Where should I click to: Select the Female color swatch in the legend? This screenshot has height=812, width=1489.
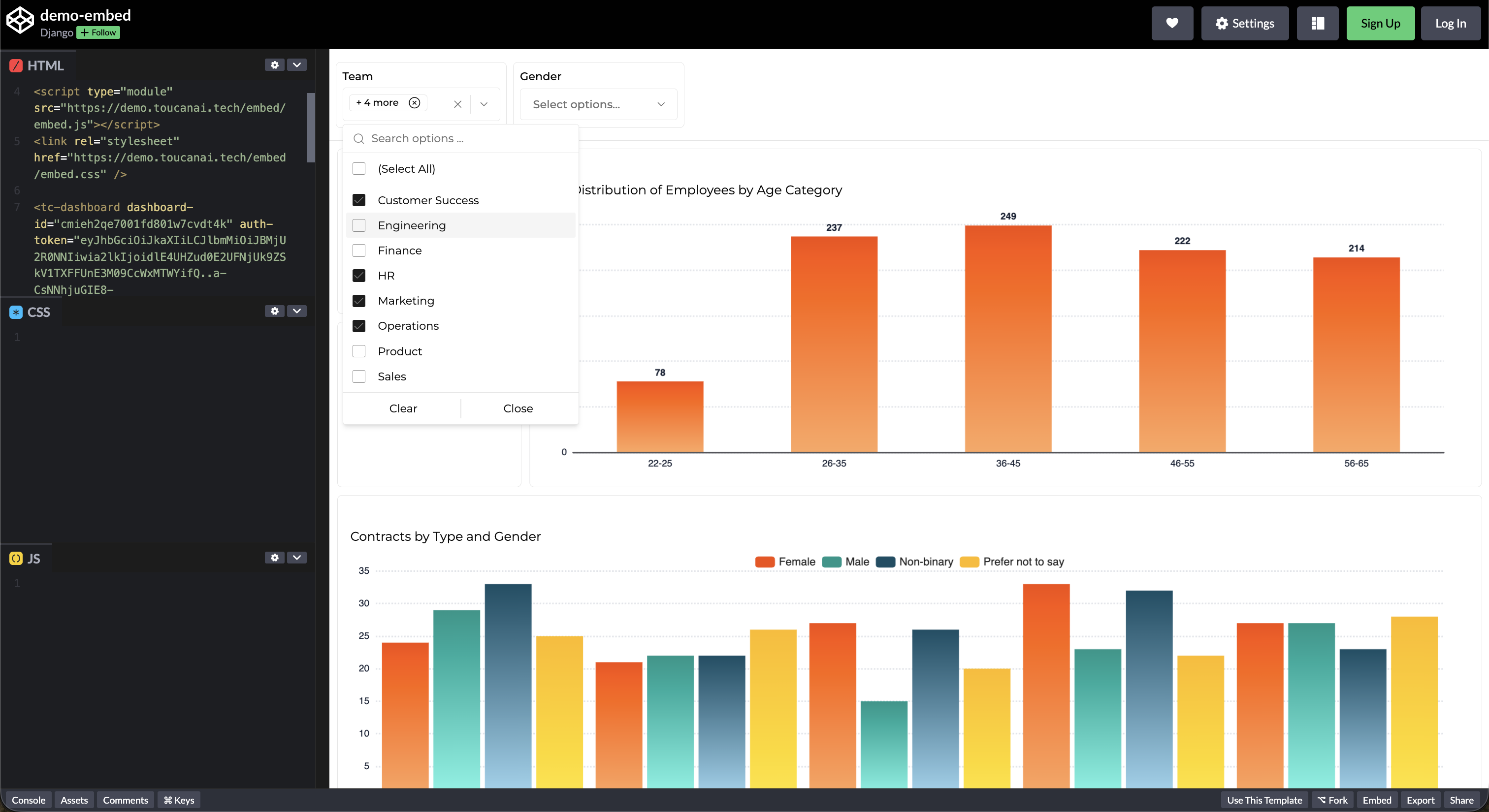[x=764, y=562]
